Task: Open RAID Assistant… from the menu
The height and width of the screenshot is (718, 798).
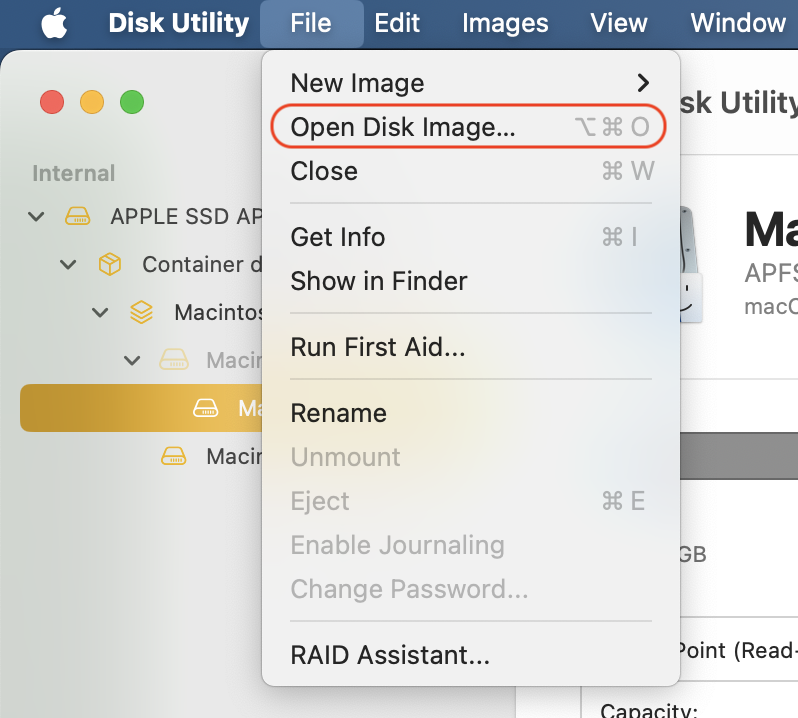Action: [471, 654]
